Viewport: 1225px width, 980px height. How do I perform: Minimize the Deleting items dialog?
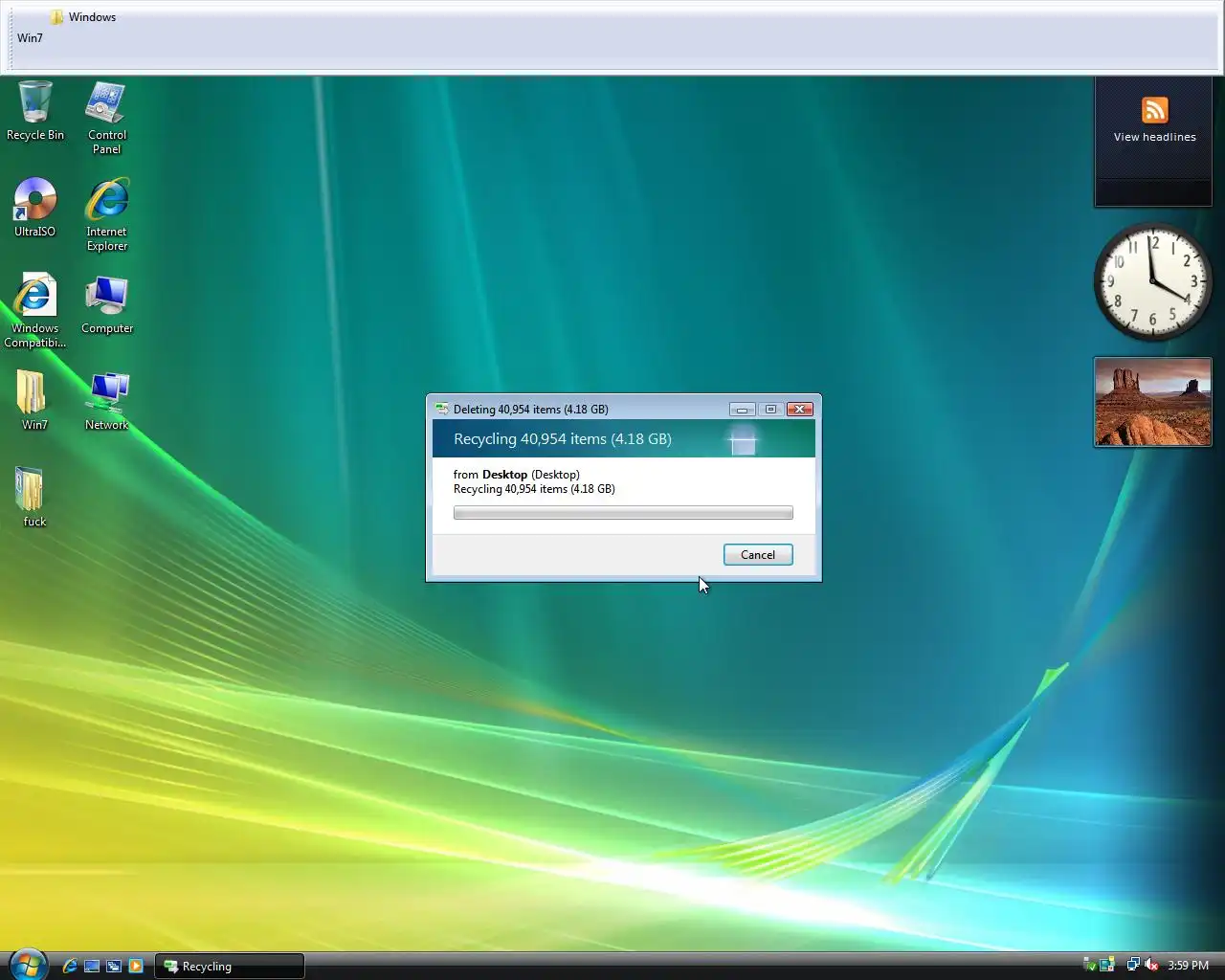[x=742, y=409]
